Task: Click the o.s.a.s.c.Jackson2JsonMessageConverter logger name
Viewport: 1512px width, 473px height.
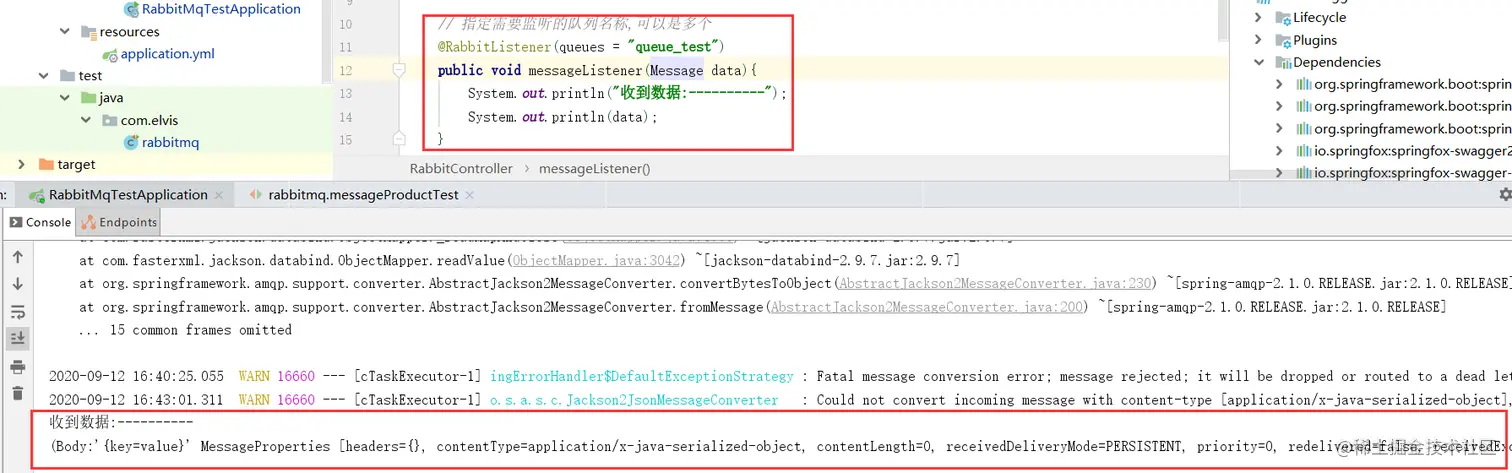Action: tap(634, 400)
